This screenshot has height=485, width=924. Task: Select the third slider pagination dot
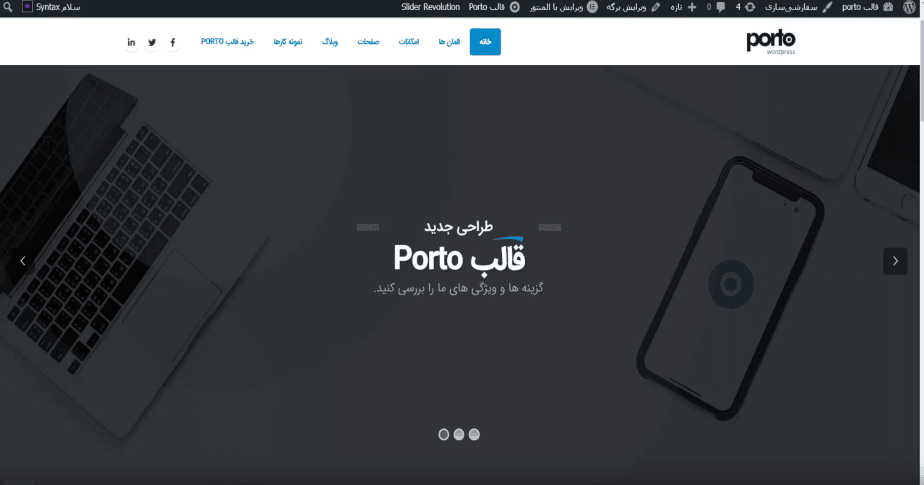tap(475, 434)
